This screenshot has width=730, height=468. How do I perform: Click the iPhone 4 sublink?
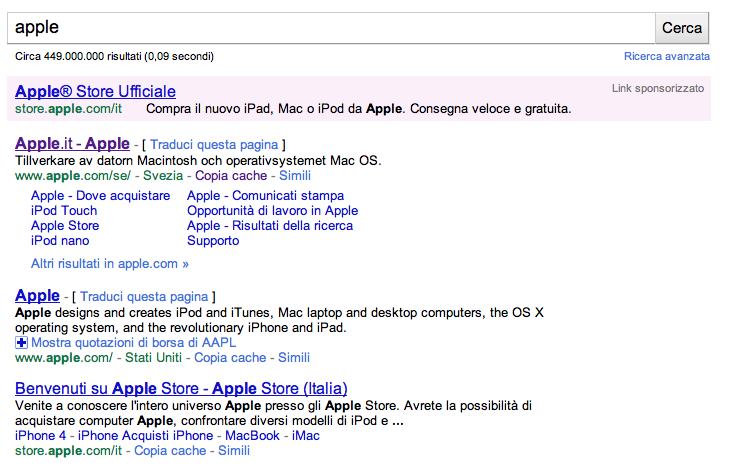43,436
